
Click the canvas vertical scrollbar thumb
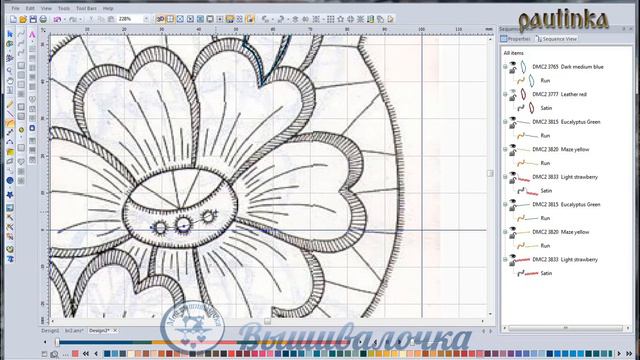(490, 173)
